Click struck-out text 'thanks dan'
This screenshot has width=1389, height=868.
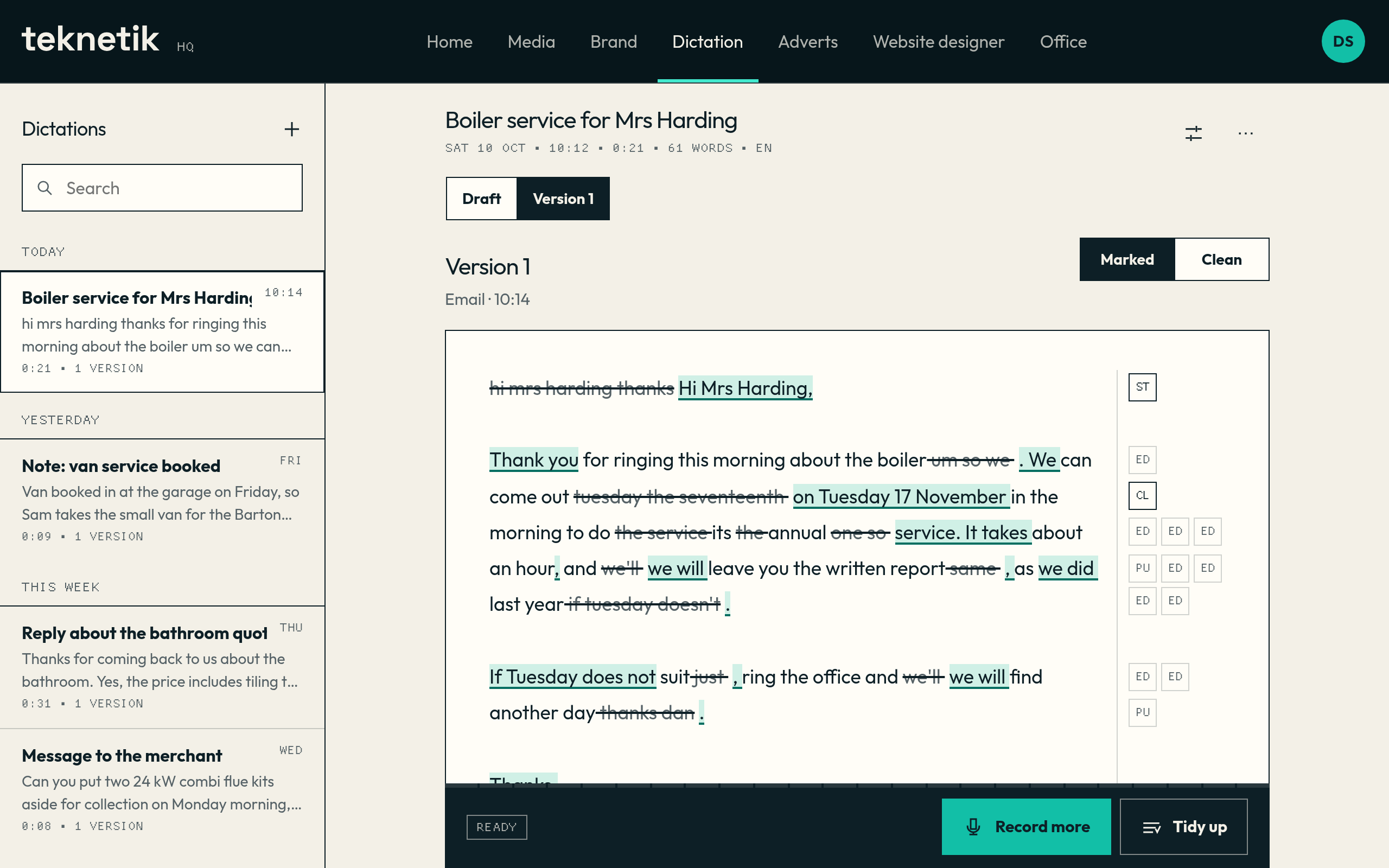pyautogui.click(x=647, y=713)
